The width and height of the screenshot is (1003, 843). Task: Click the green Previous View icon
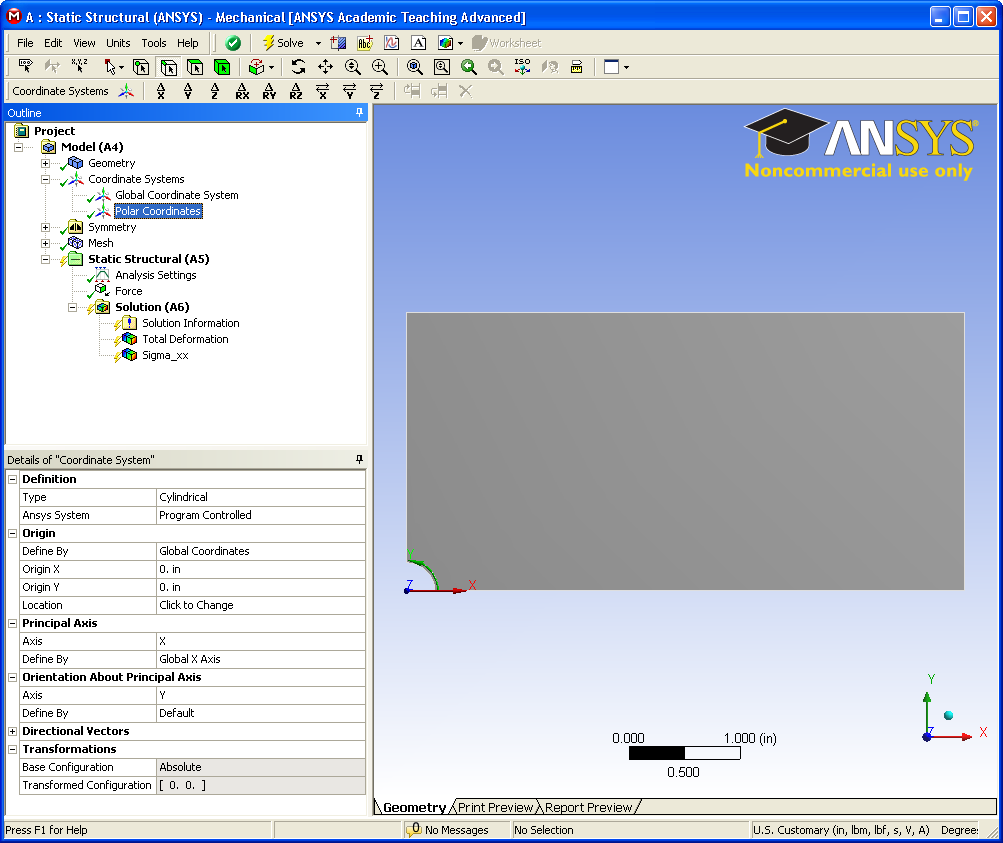[468, 67]
